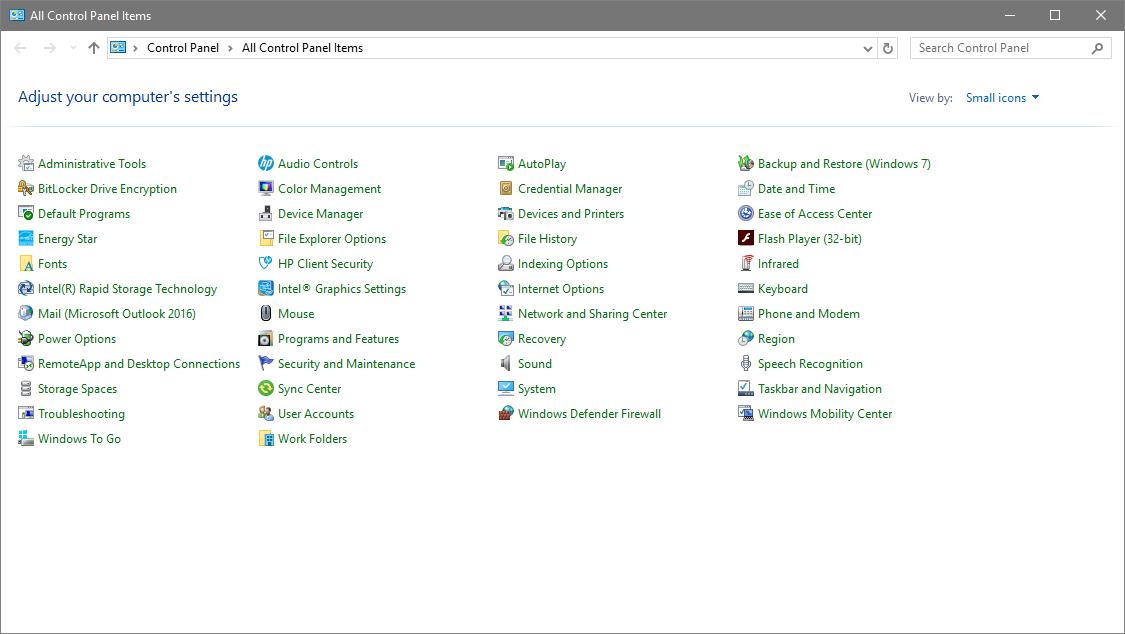Image resolution: width=1125 pixels, height=634 pixels.
Task: Click the Device Manager icon
Action: [x=266, y=214]
